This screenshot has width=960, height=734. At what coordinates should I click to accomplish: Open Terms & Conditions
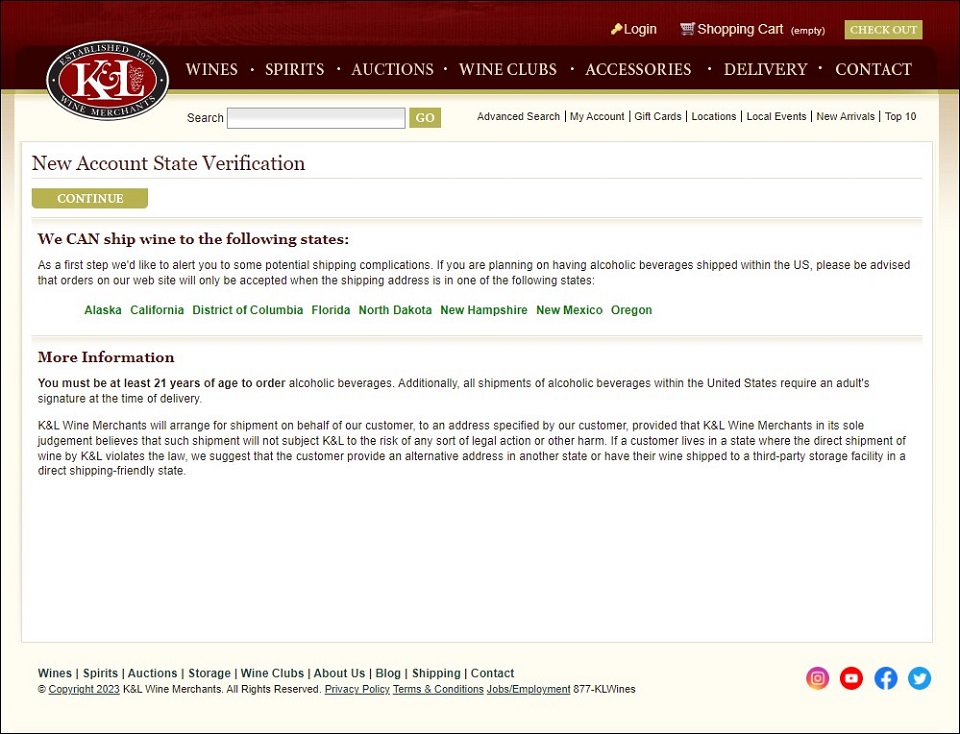tap(438, 689)
